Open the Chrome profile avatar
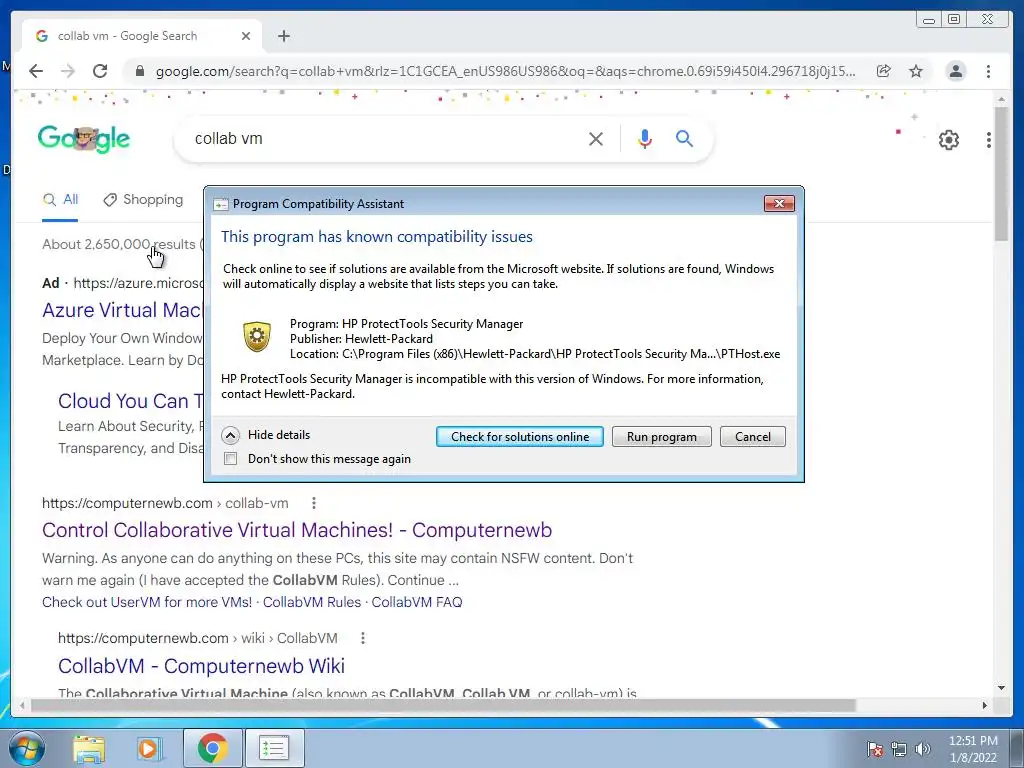 [955, 71]
